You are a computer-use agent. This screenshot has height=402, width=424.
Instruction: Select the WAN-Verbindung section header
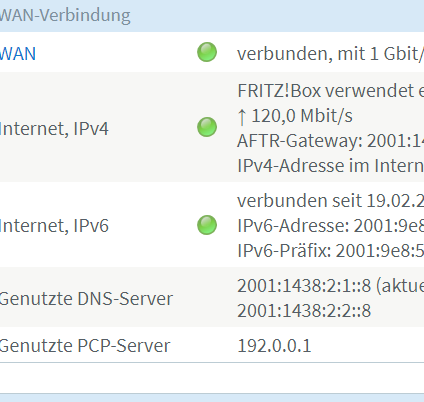(65, 15)
